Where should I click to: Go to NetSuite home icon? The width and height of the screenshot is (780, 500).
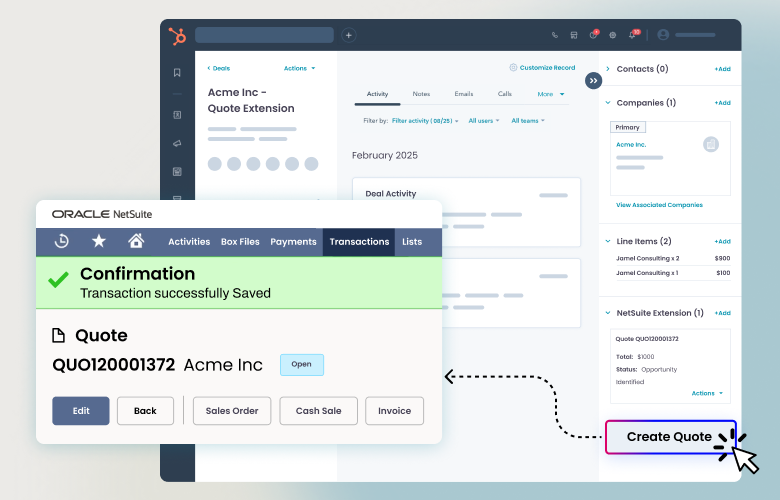pos(136,241)
